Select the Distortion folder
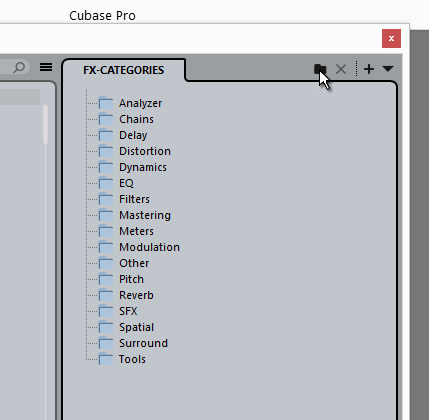429x420 pixels. click(145, 151)
